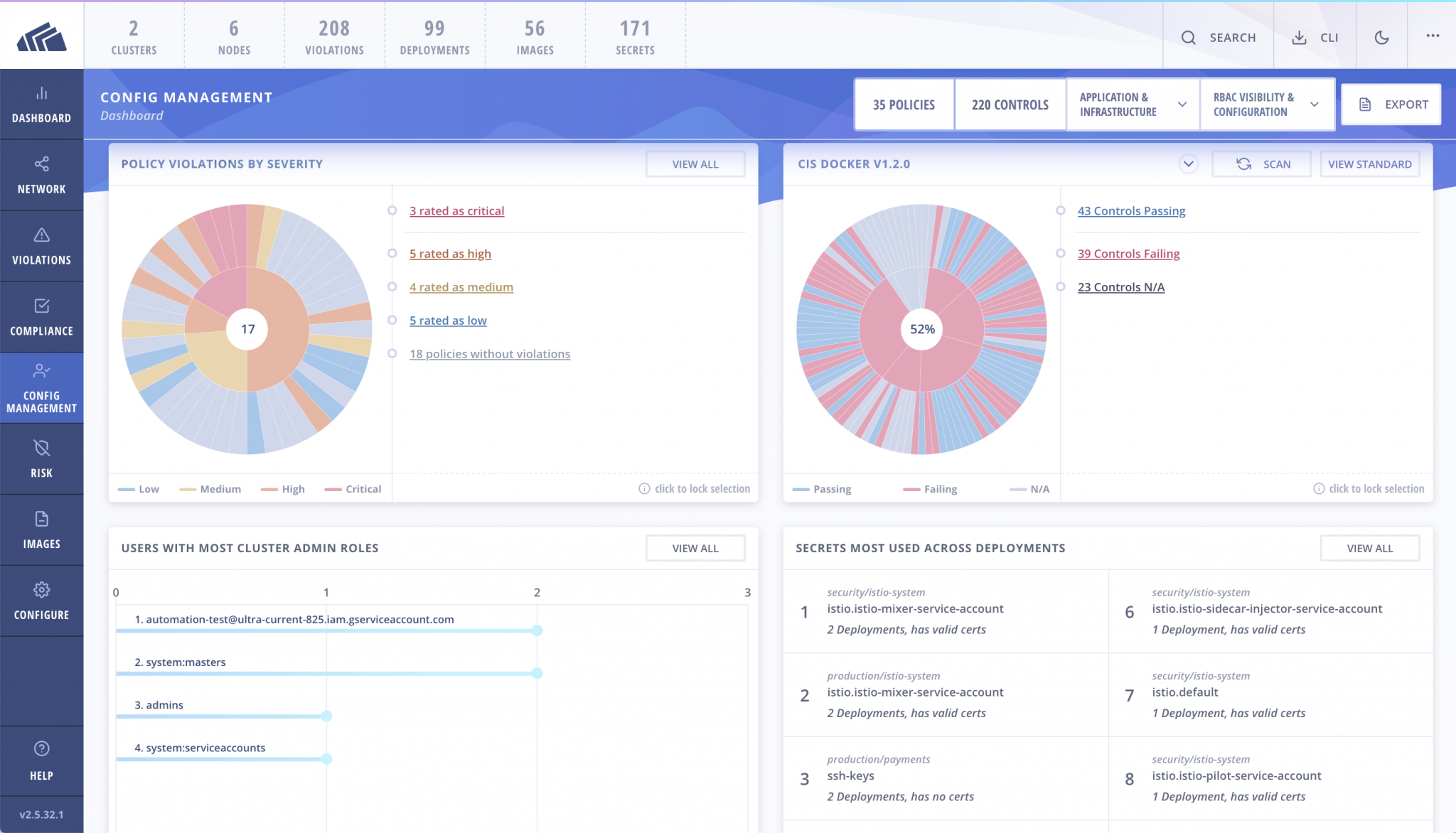The height and width of the screenshot is (833, 1456).
Task: Collapse the CIS Docker v1.2.0 widget chevron
Action: 1188,163
